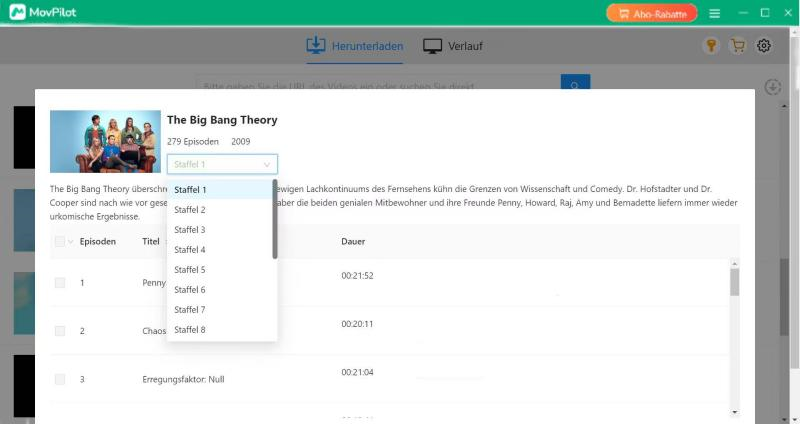Click the MovPilot logo icon
The image size is (800, 424).
pos(18,13)
